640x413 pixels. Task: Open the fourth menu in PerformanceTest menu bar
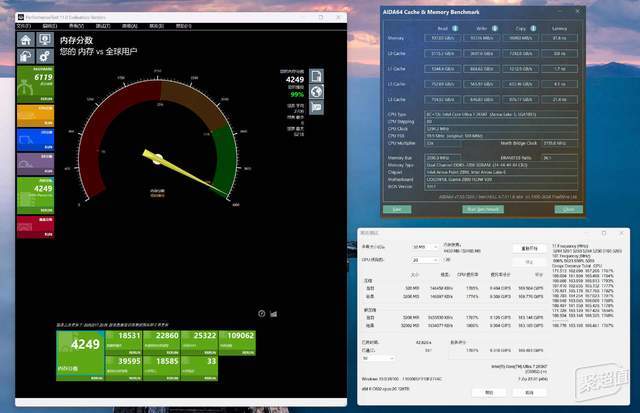point(103,26)
